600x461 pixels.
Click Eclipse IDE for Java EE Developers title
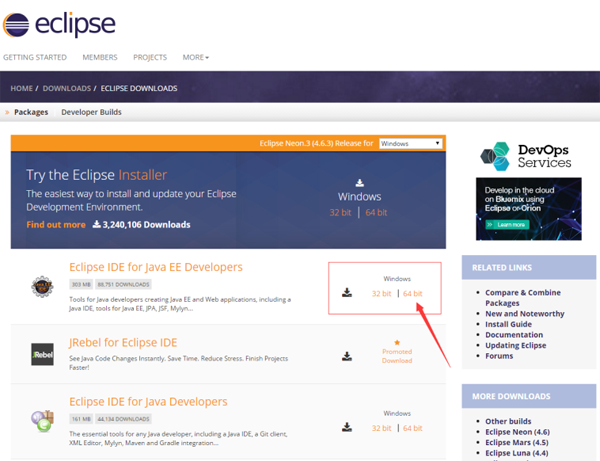tap(156, 267)
